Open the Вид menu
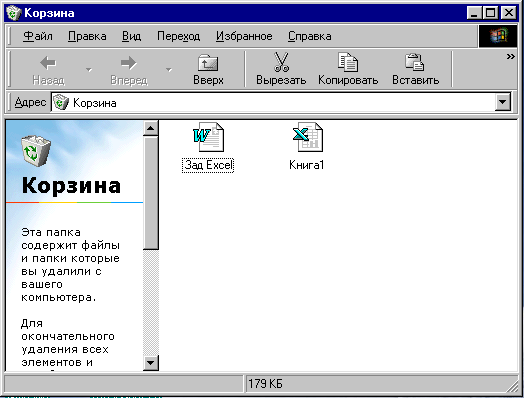 point(131,36)
